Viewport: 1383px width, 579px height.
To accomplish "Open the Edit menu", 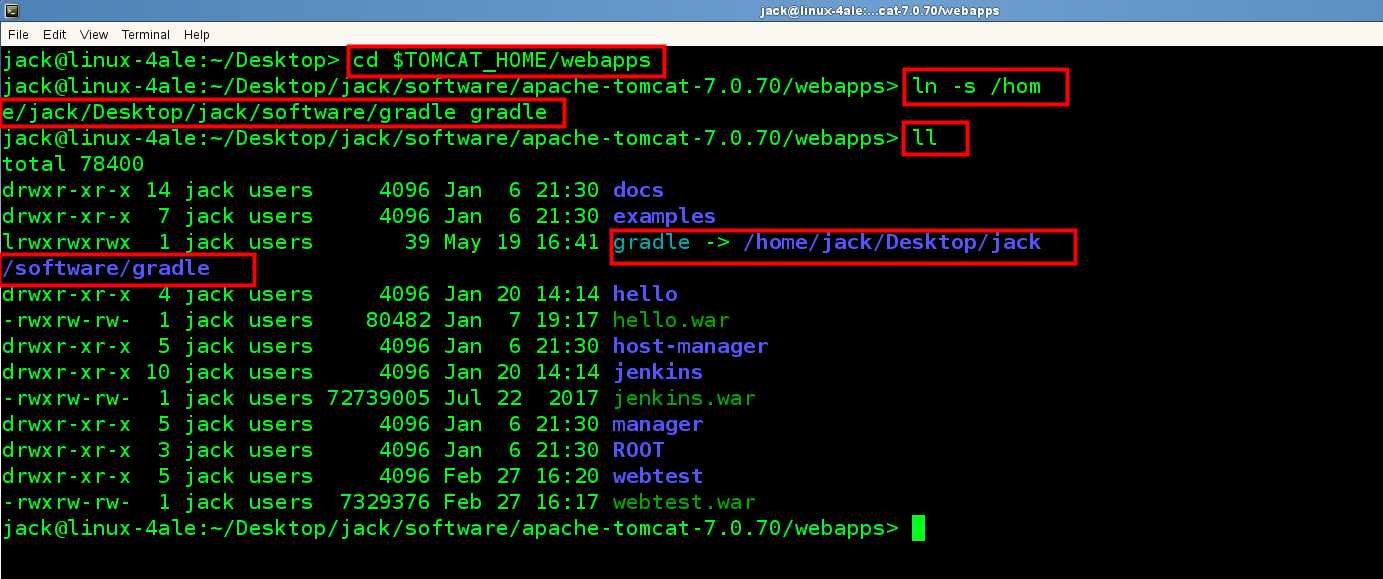I will click(54, 34).
